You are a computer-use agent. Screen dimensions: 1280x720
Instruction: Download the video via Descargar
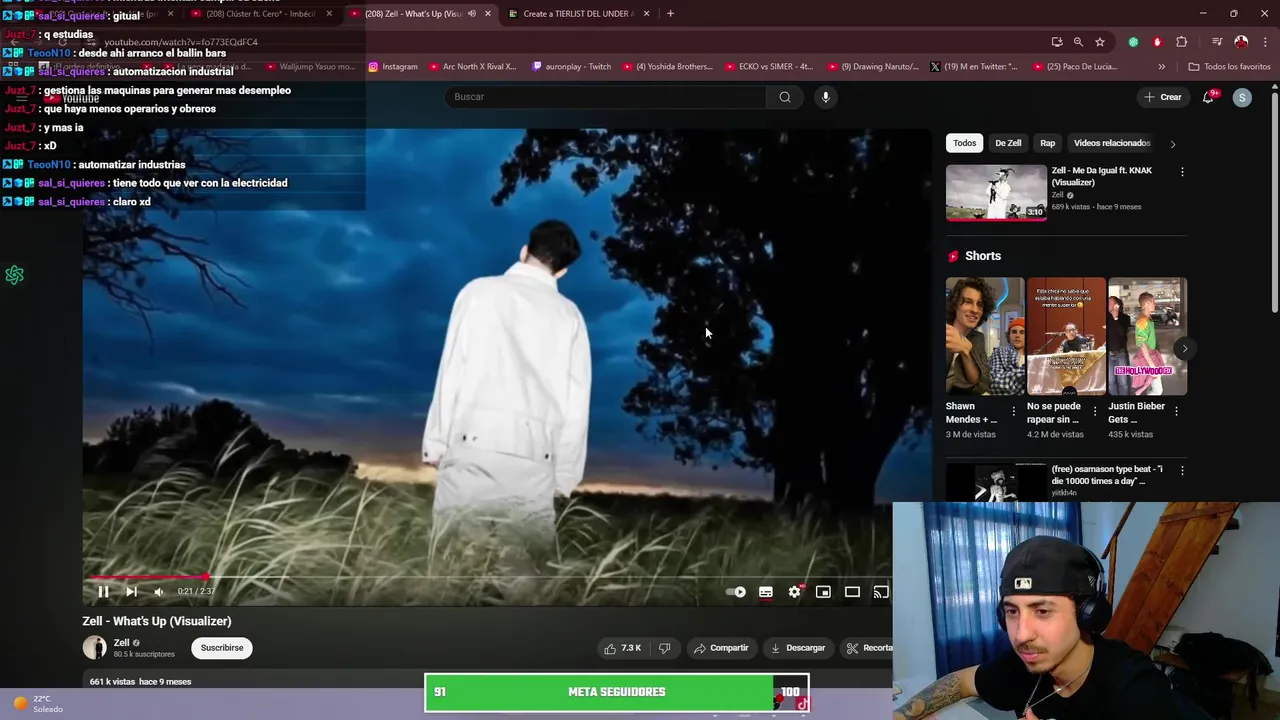[x=797, y=648]
